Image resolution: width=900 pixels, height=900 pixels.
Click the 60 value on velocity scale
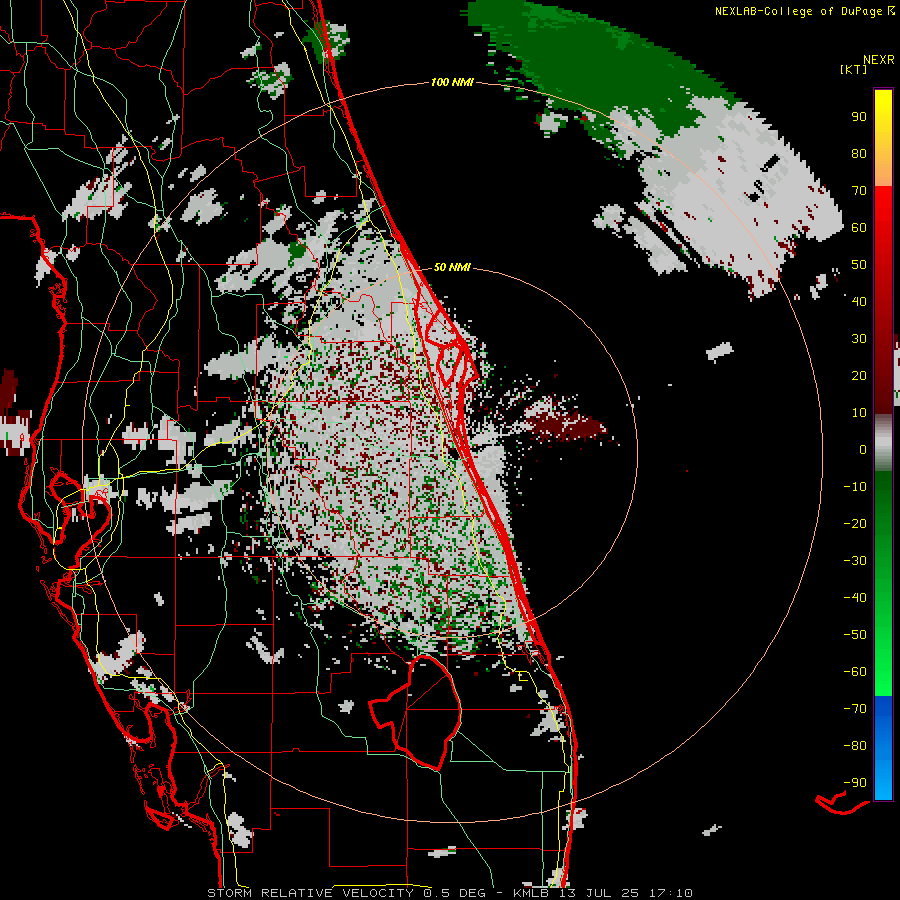coord(859,227)
